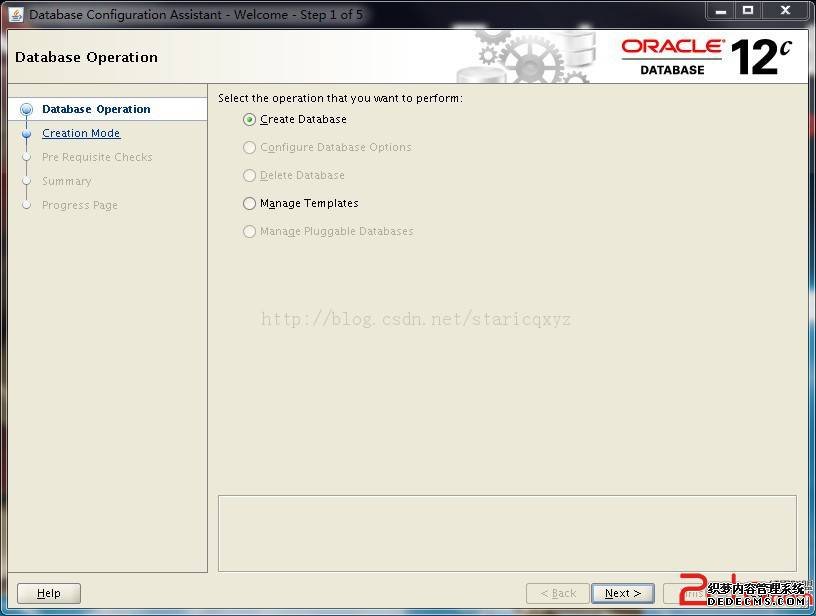Image resolution: width=816 pixels, height=616 pixels.
Task: Open the Creation Mode step link
Action: (x=81, y=133)
